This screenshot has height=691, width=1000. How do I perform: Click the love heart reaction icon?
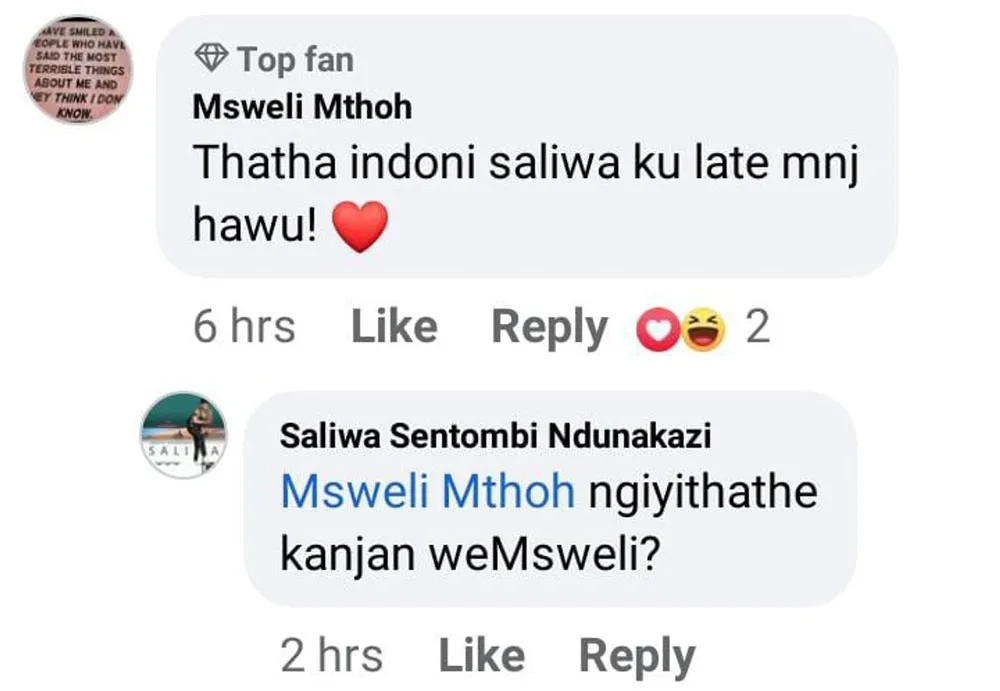(653, 332)
